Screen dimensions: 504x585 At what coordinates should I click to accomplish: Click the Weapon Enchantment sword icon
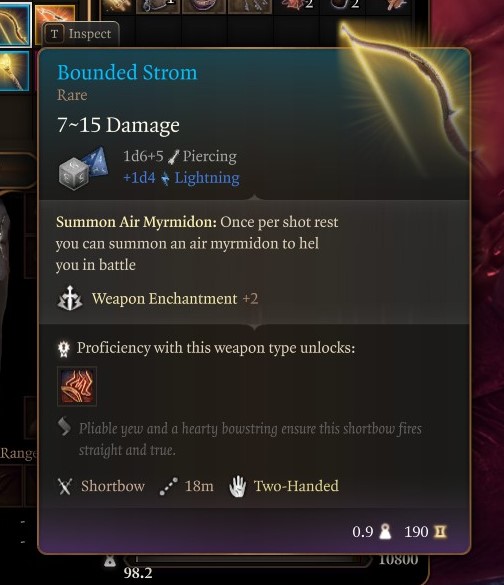70,298
